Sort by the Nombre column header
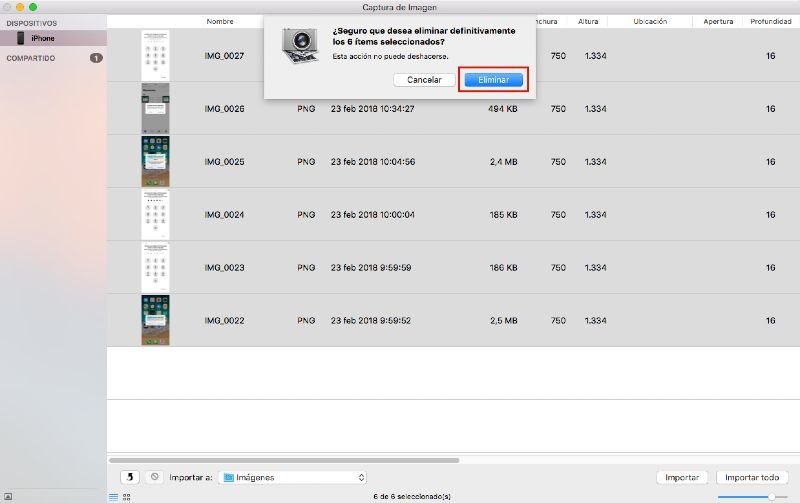 (x=220, y=21)
